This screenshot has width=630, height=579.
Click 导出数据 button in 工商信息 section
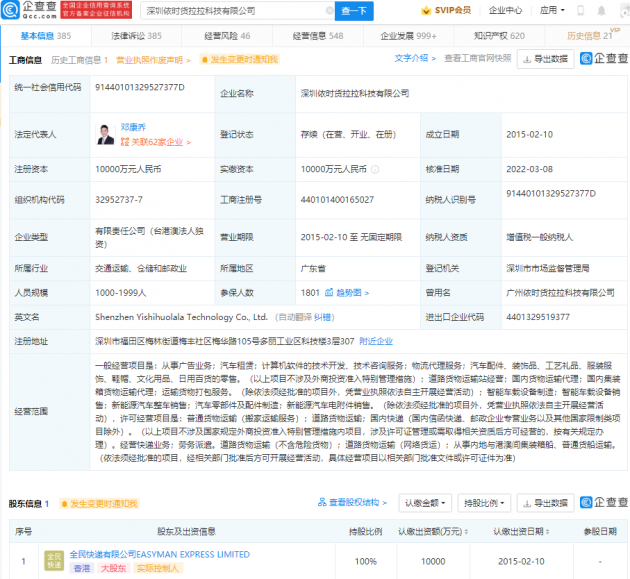[x=545, y=59]
